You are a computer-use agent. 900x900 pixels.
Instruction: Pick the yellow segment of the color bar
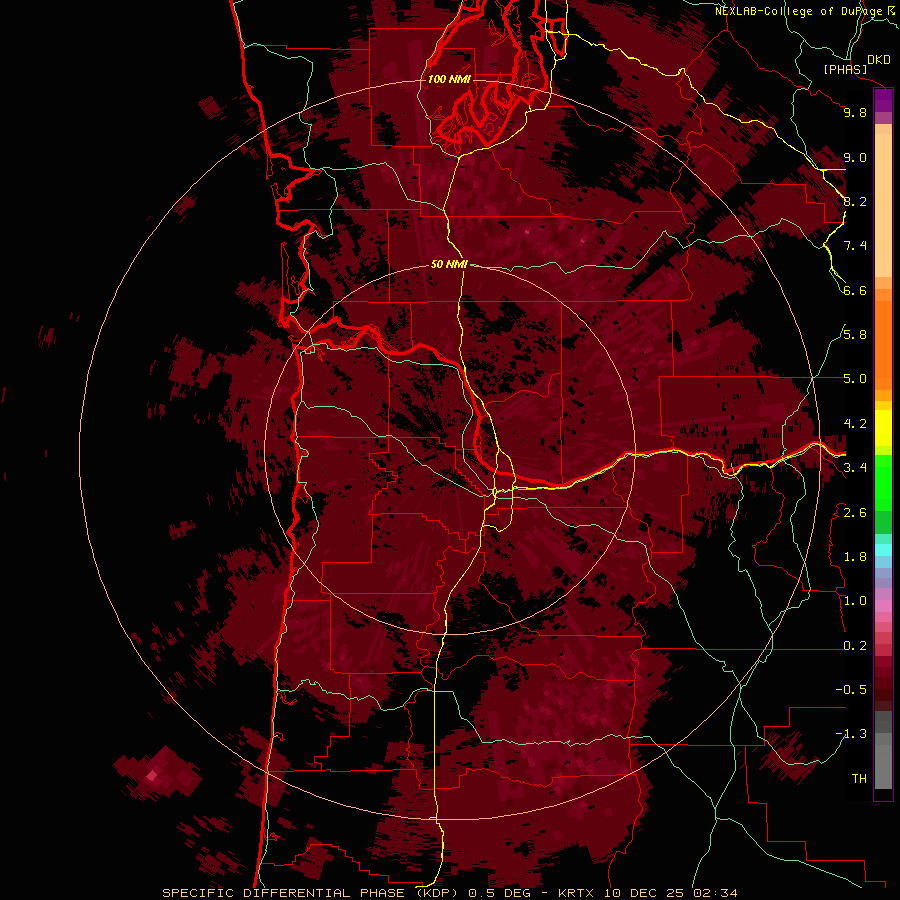point(883,427)
